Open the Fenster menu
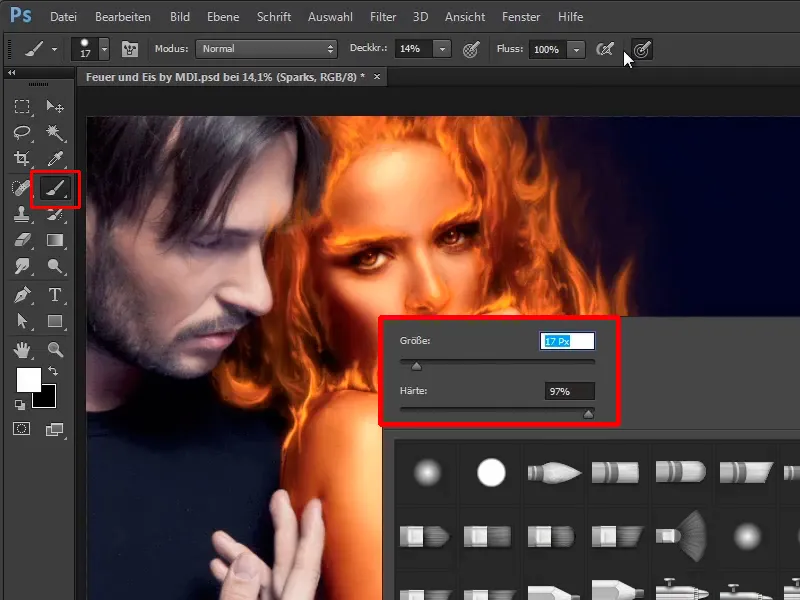The image size is (800, 600). [x=521, y=17]
